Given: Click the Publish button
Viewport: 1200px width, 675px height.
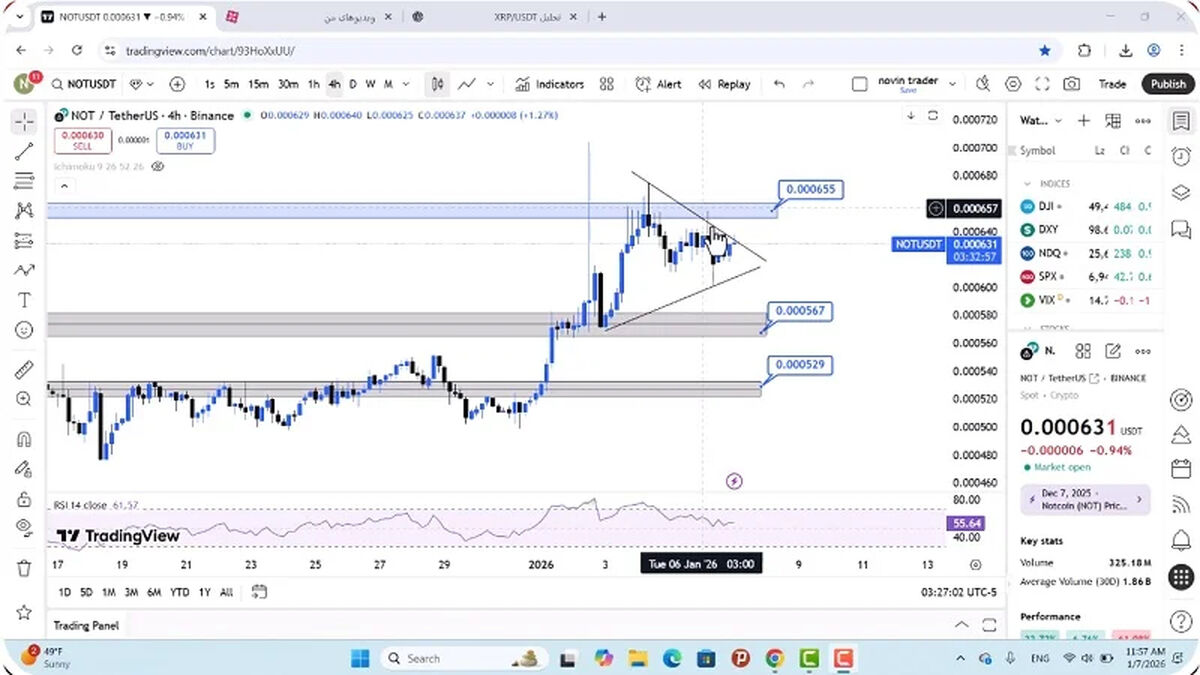Looking at the screenshot, I should coord(1168,84).
